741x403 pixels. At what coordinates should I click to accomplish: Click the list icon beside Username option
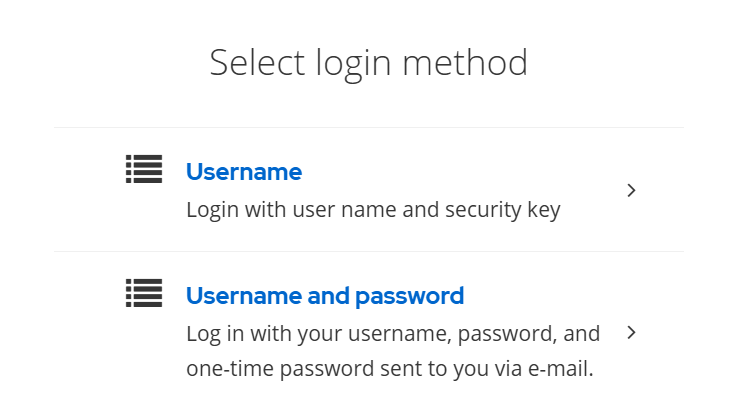tap(144, 169)
